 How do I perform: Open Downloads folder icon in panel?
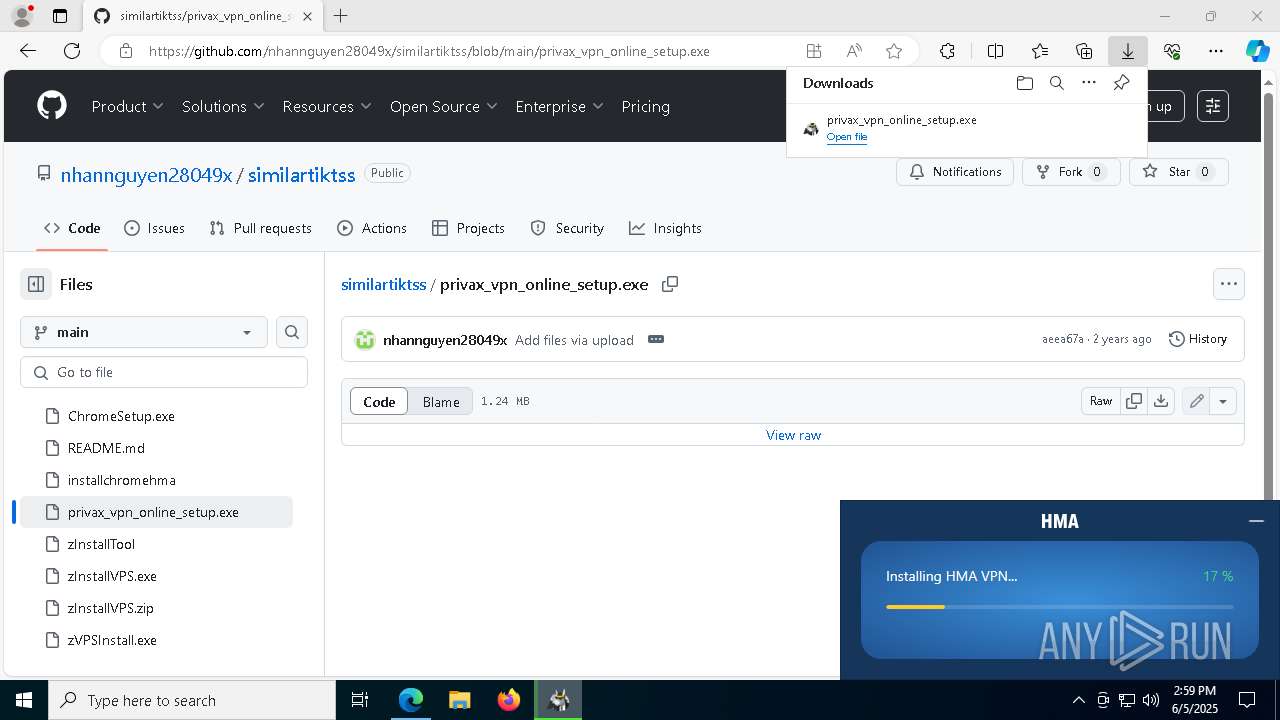(x=1024, y=83)
